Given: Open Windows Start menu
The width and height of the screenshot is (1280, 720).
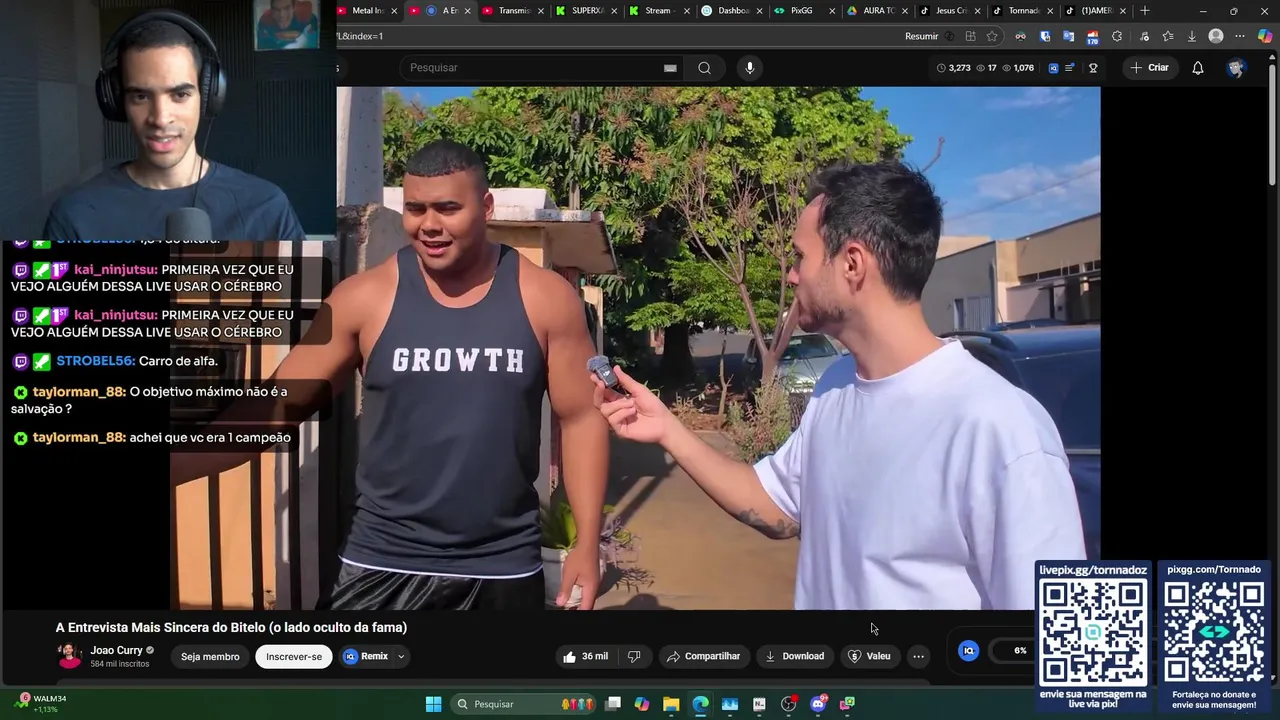Looking at the screenshot, I should (433, 704).
